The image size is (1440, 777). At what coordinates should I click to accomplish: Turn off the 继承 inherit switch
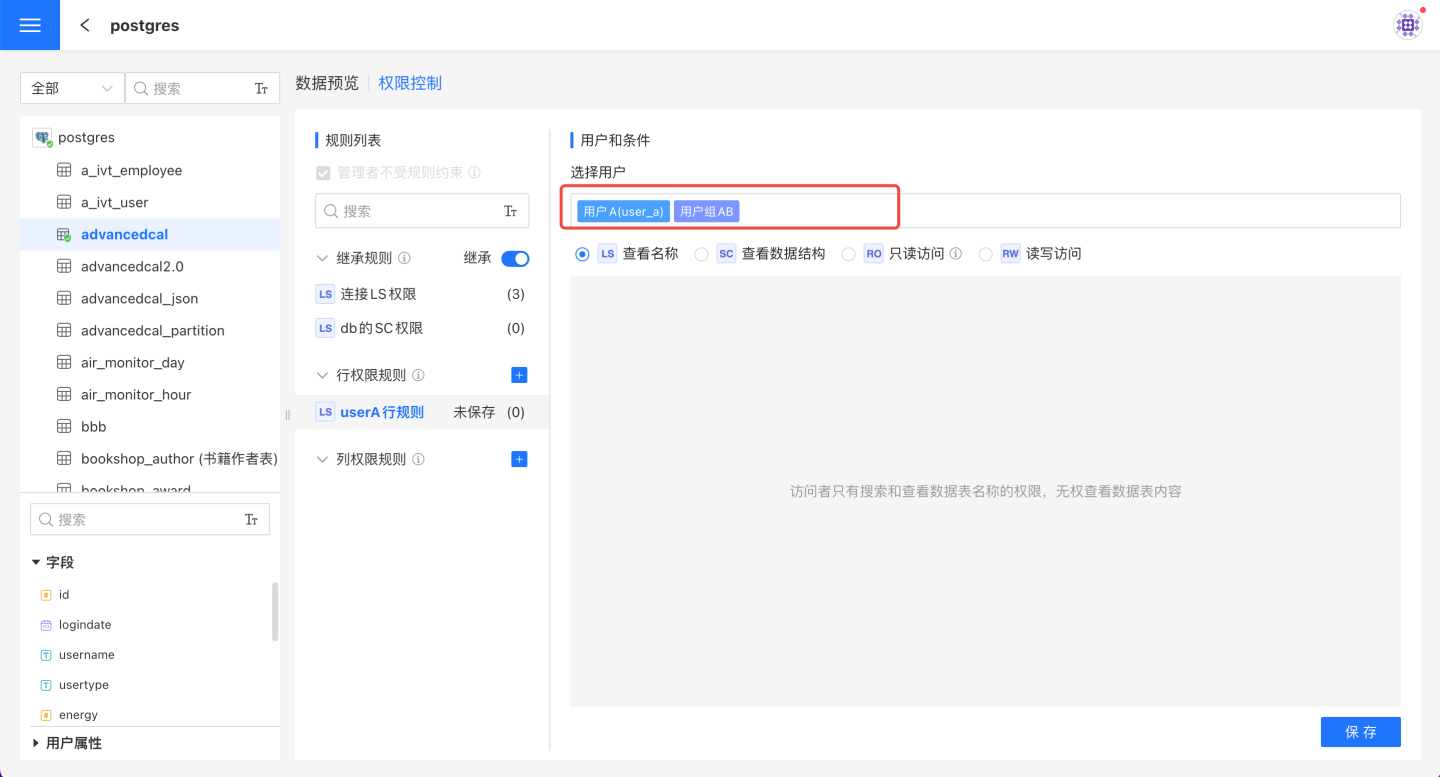tap(515, 258)
